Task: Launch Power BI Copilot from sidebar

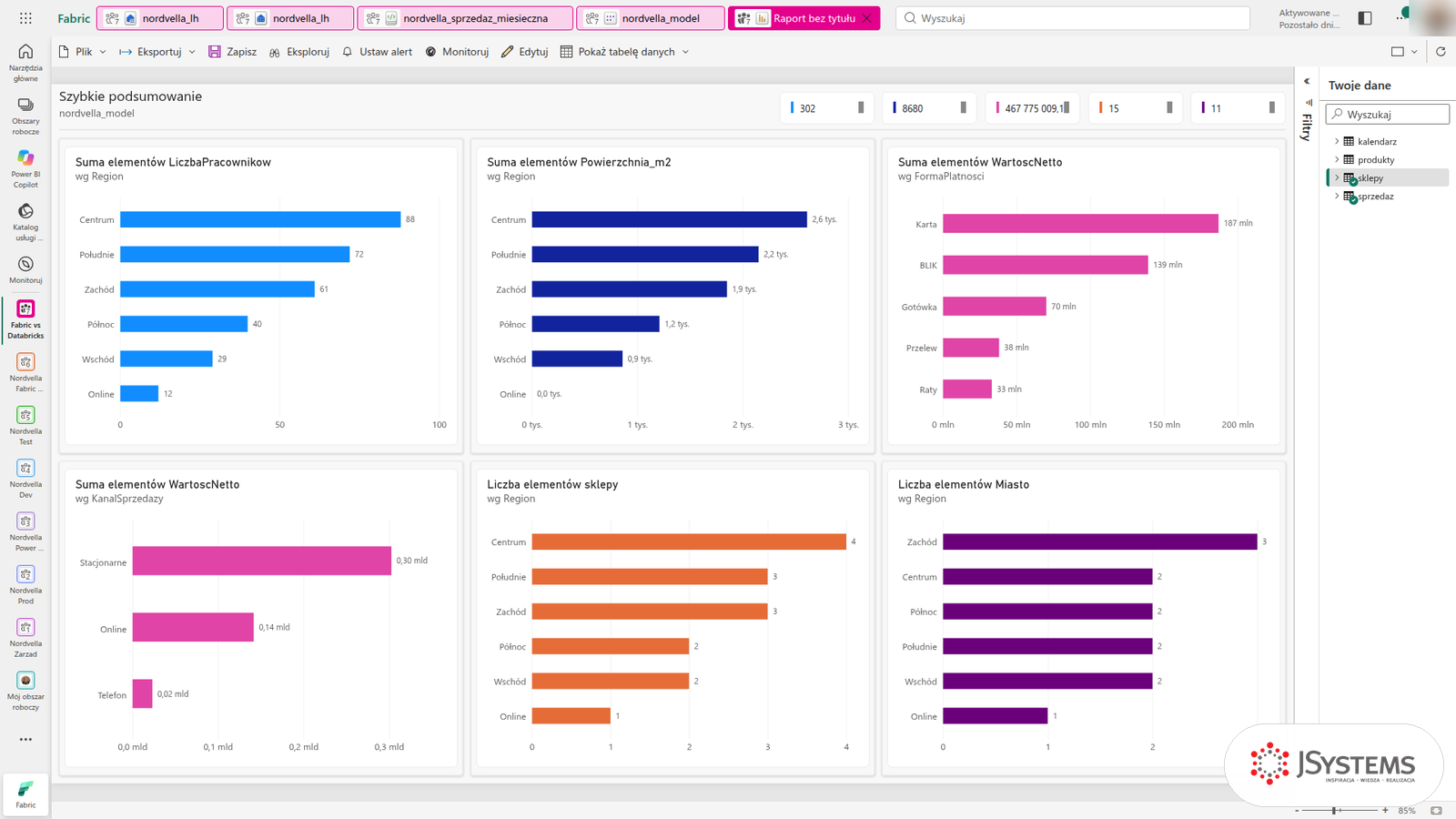Action: pos(25,168)
